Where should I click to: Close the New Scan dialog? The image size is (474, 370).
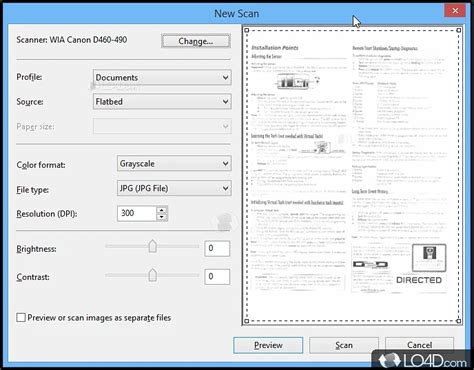point(455,11)
